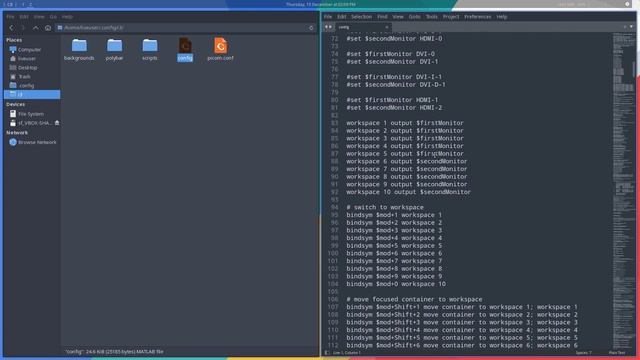Open file manager Help menu
Screen dimensions: 640x360
(67, 17)
